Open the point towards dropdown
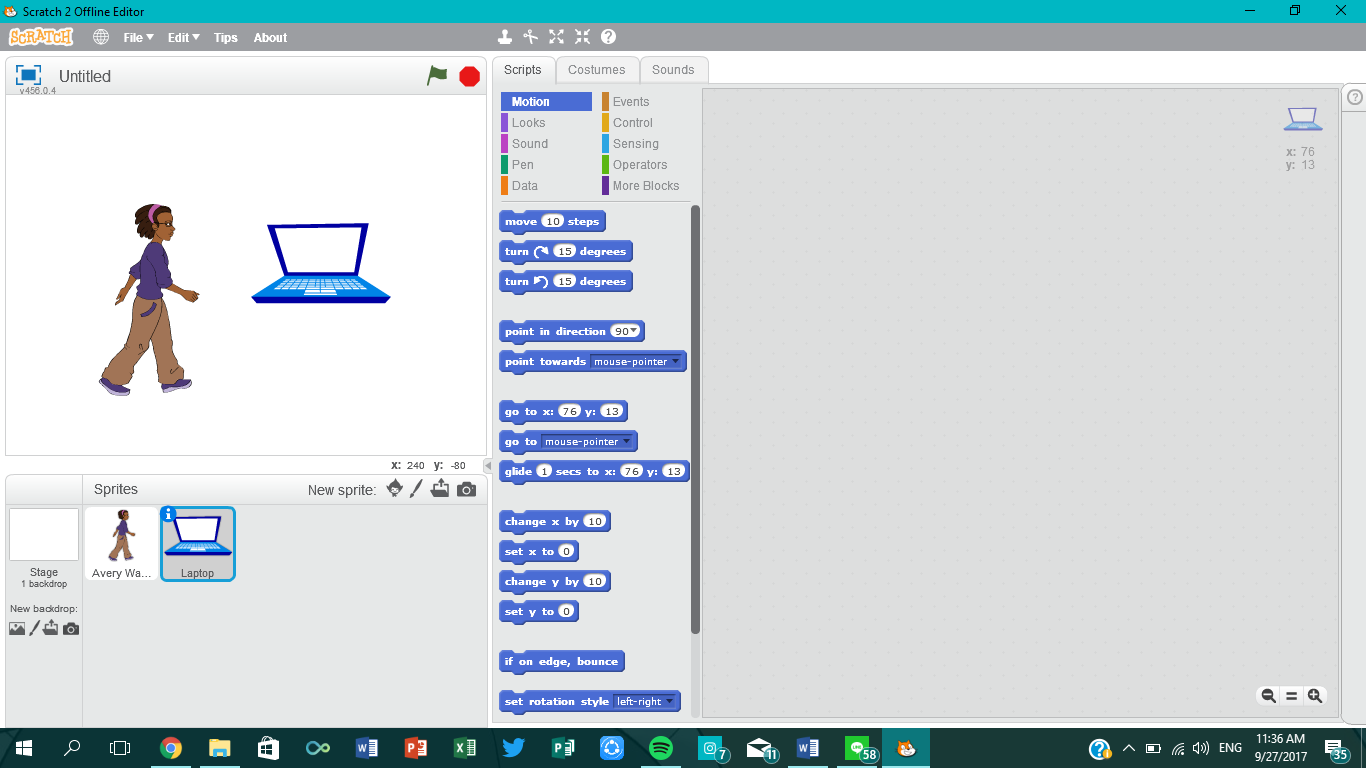The image size is (1366, 768). (x=674, y=361)
